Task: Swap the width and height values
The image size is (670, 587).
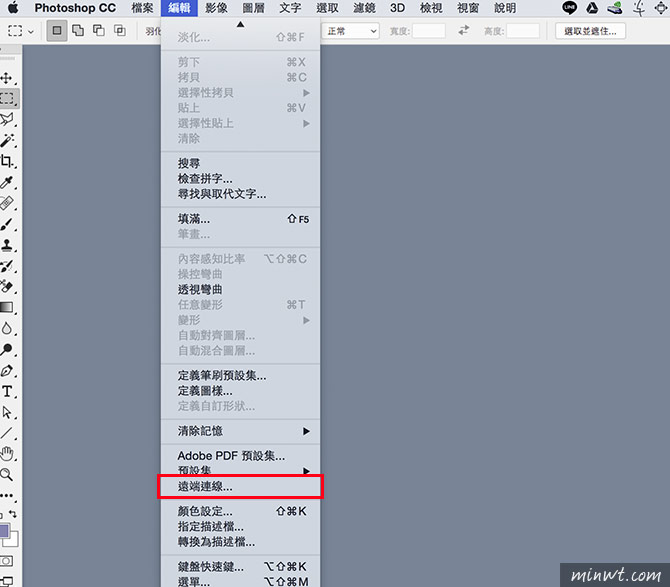Action: point(464,30)
